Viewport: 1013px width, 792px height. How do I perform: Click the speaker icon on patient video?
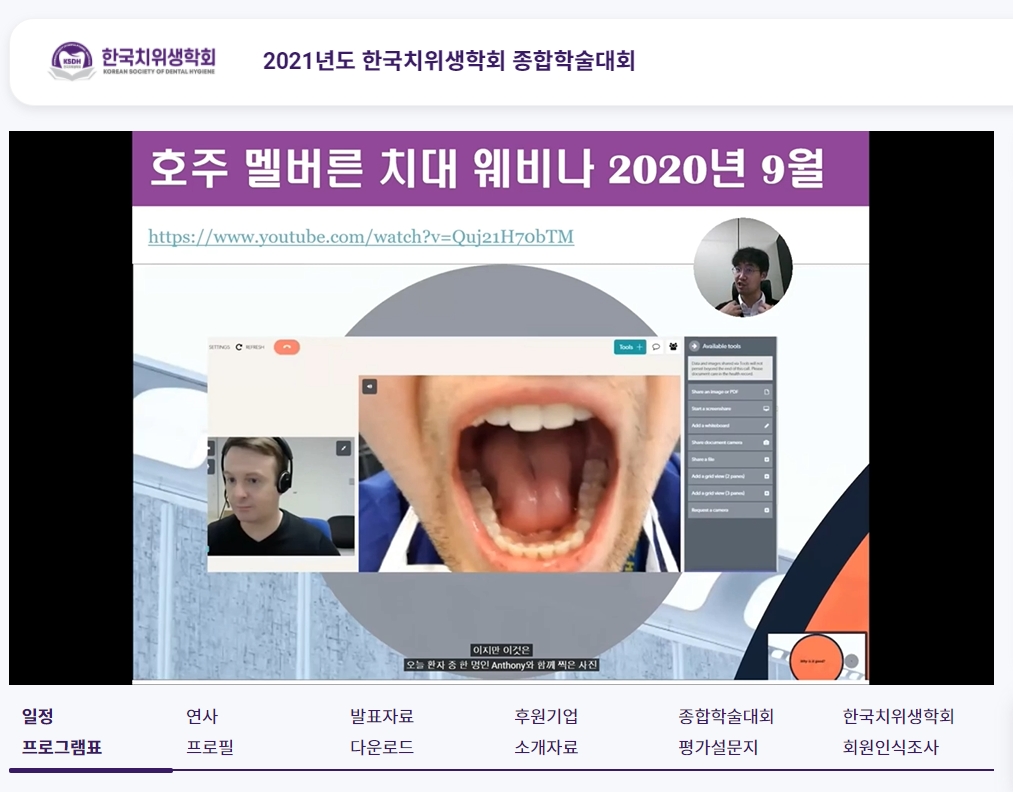369,386
